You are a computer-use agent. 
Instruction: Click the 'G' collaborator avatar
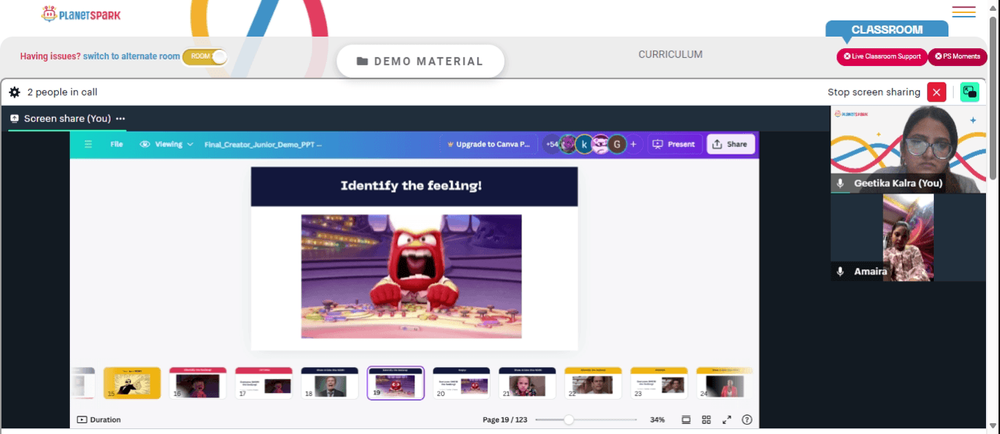click(x=616, y=144)
